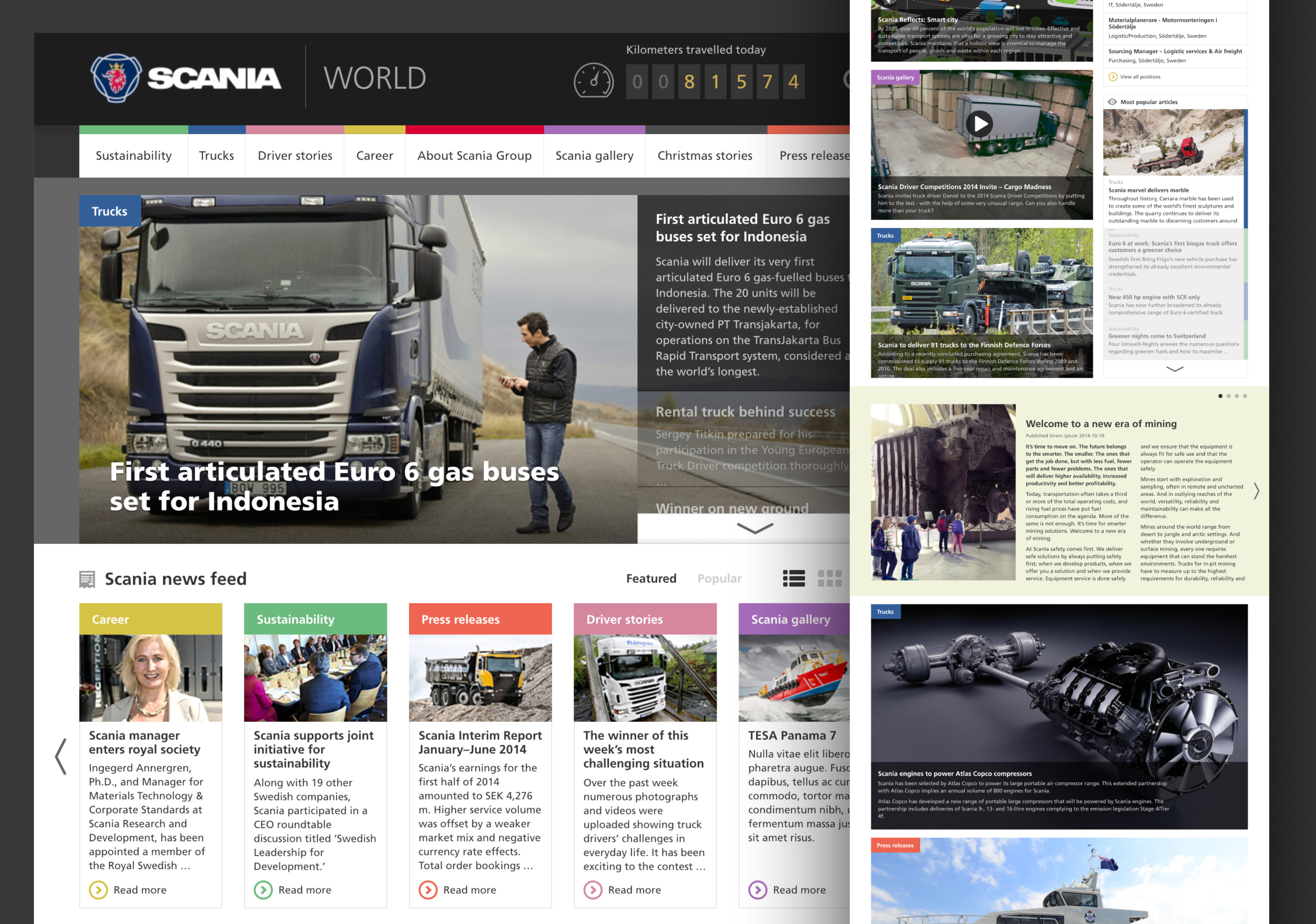Open Scania Reflects: Smart city tile

click(981, 31)
